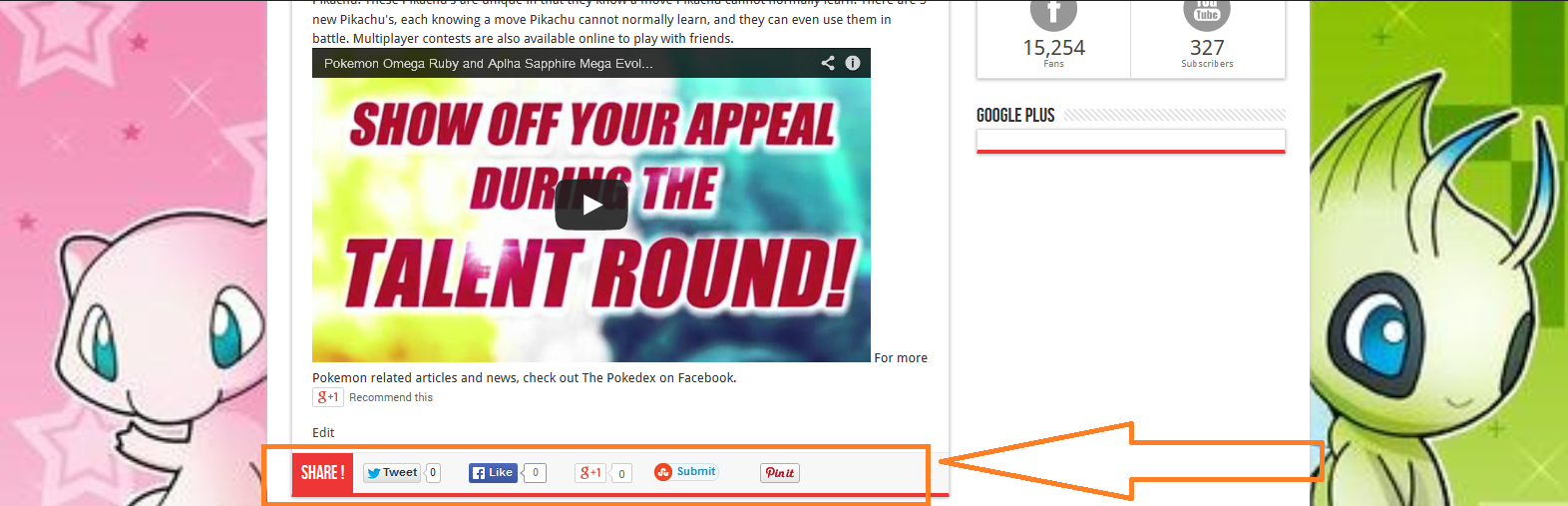Click the 327 Subscribers counter

tap(1207, 52)
